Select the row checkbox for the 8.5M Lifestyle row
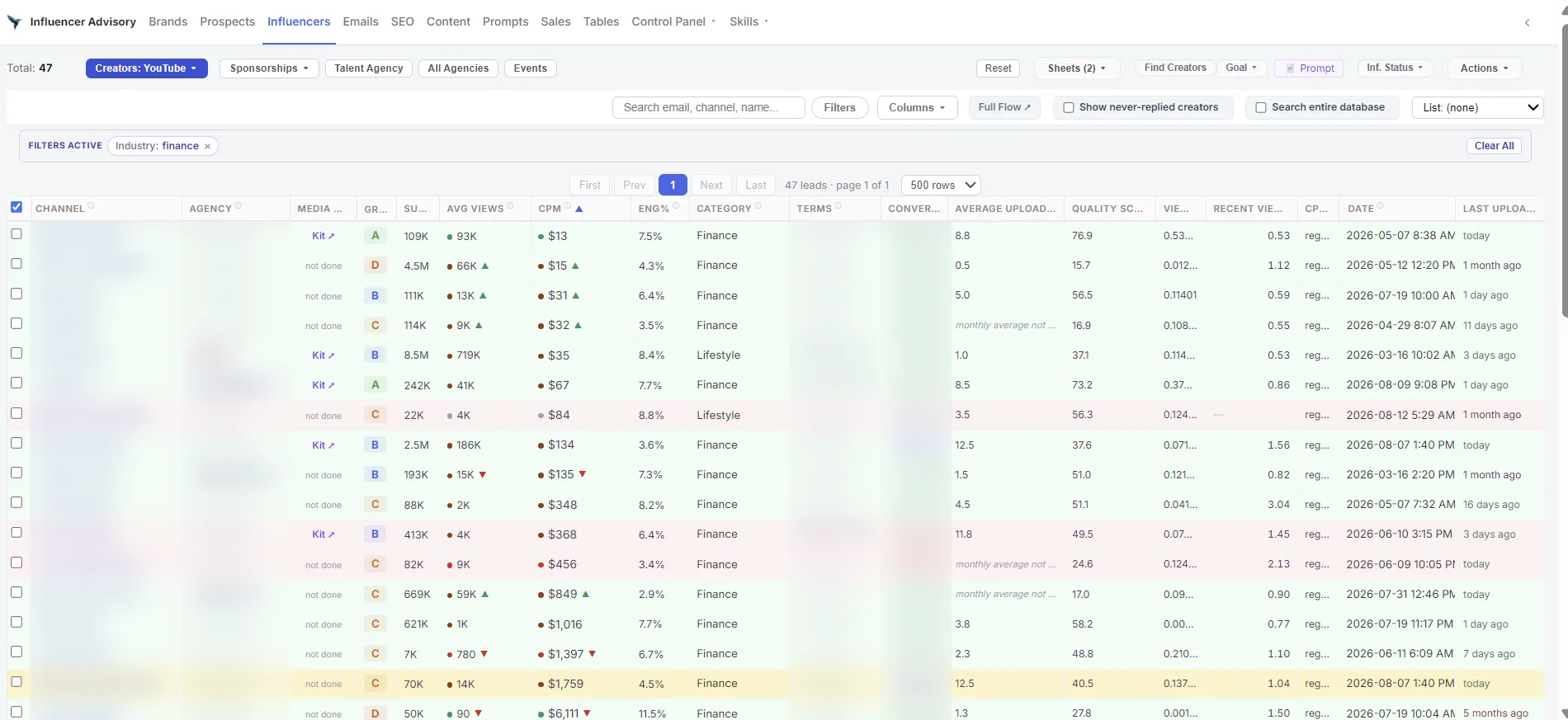The height and width of the screenshot is (720, 1568). [17, 353]
